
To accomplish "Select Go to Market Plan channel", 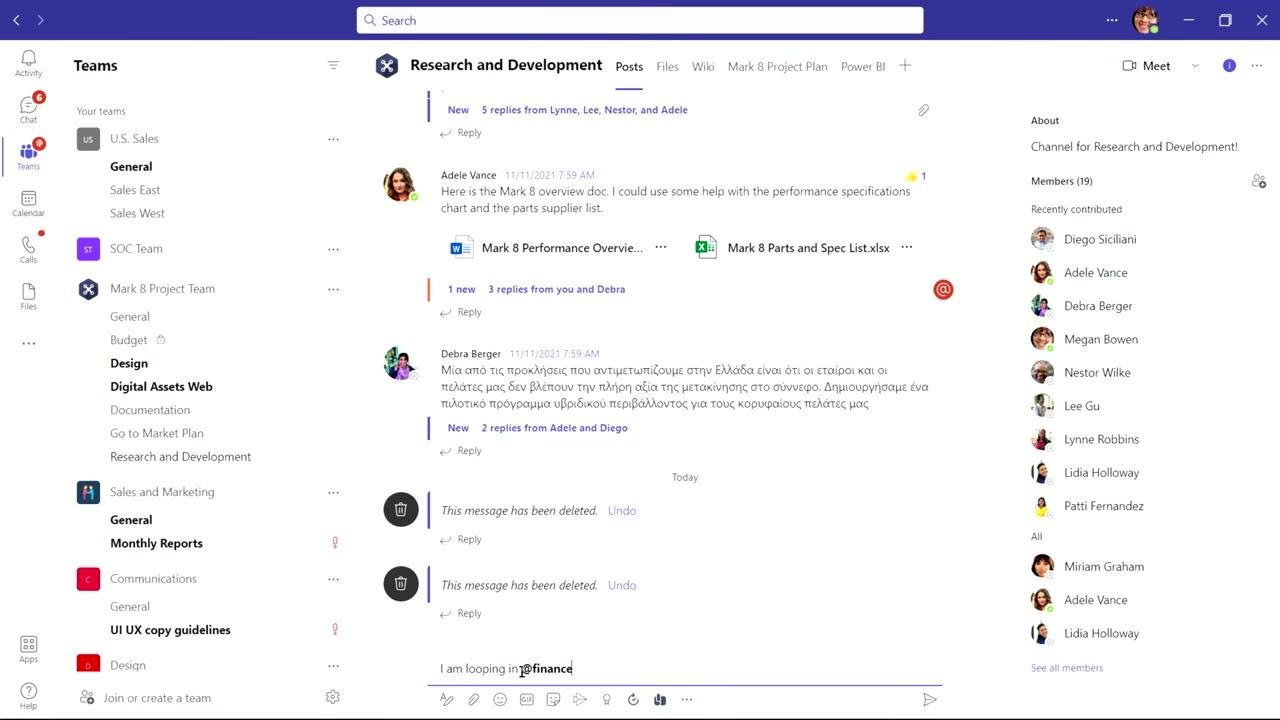I will (x=157, y=433).
